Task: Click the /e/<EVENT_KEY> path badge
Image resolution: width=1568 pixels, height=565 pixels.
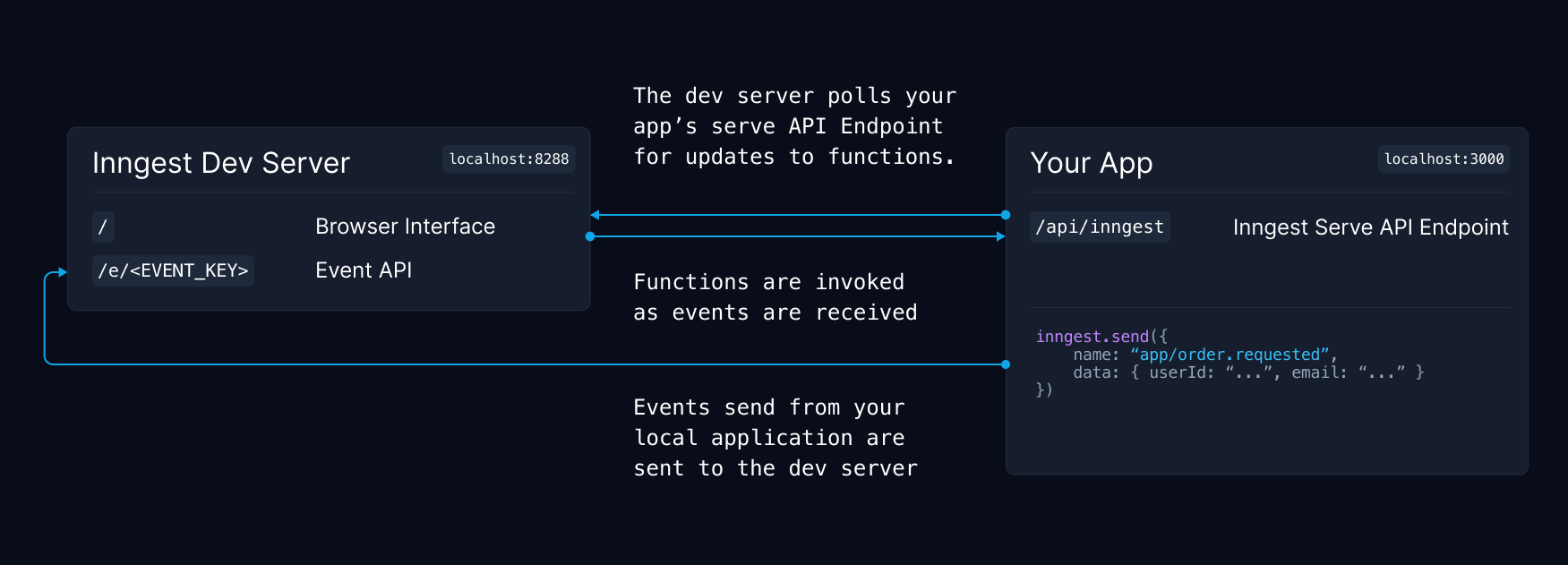Action: (x=173, y=270)
